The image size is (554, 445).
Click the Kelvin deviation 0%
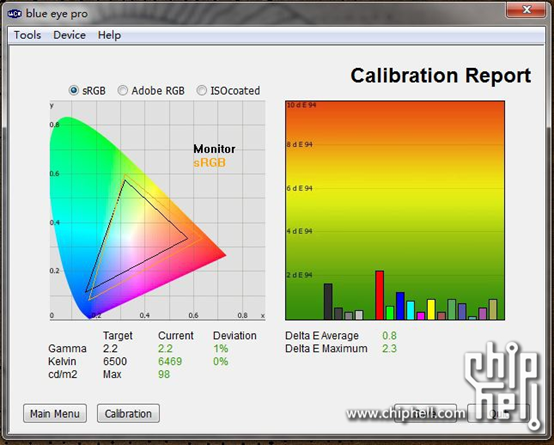point(220,361)
